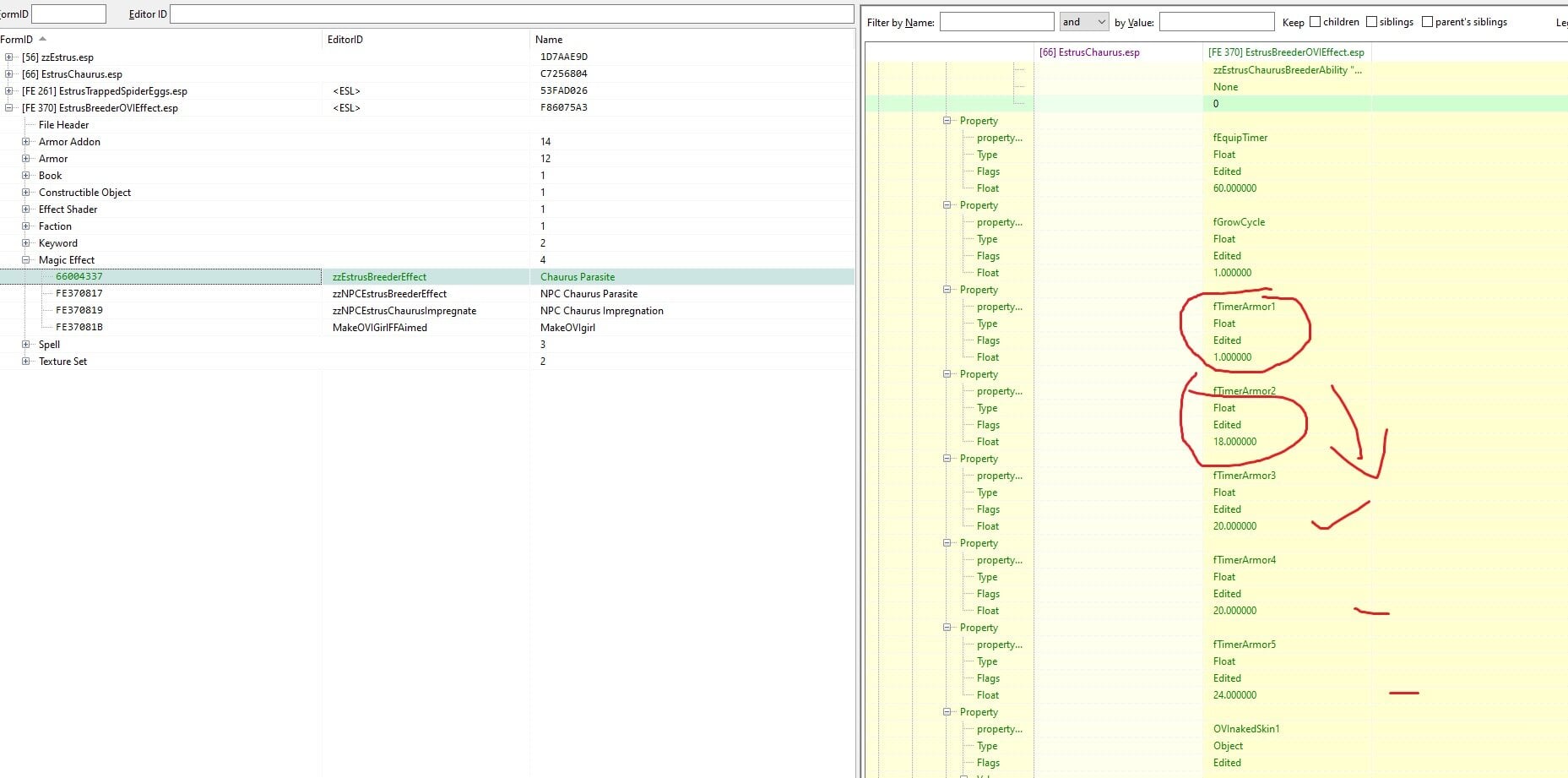Image resolution: width=1568 pixels, height=778 pixels.
Task: Select the [66] EstrusChaurus.esp column header
Action: point(1118,52)
